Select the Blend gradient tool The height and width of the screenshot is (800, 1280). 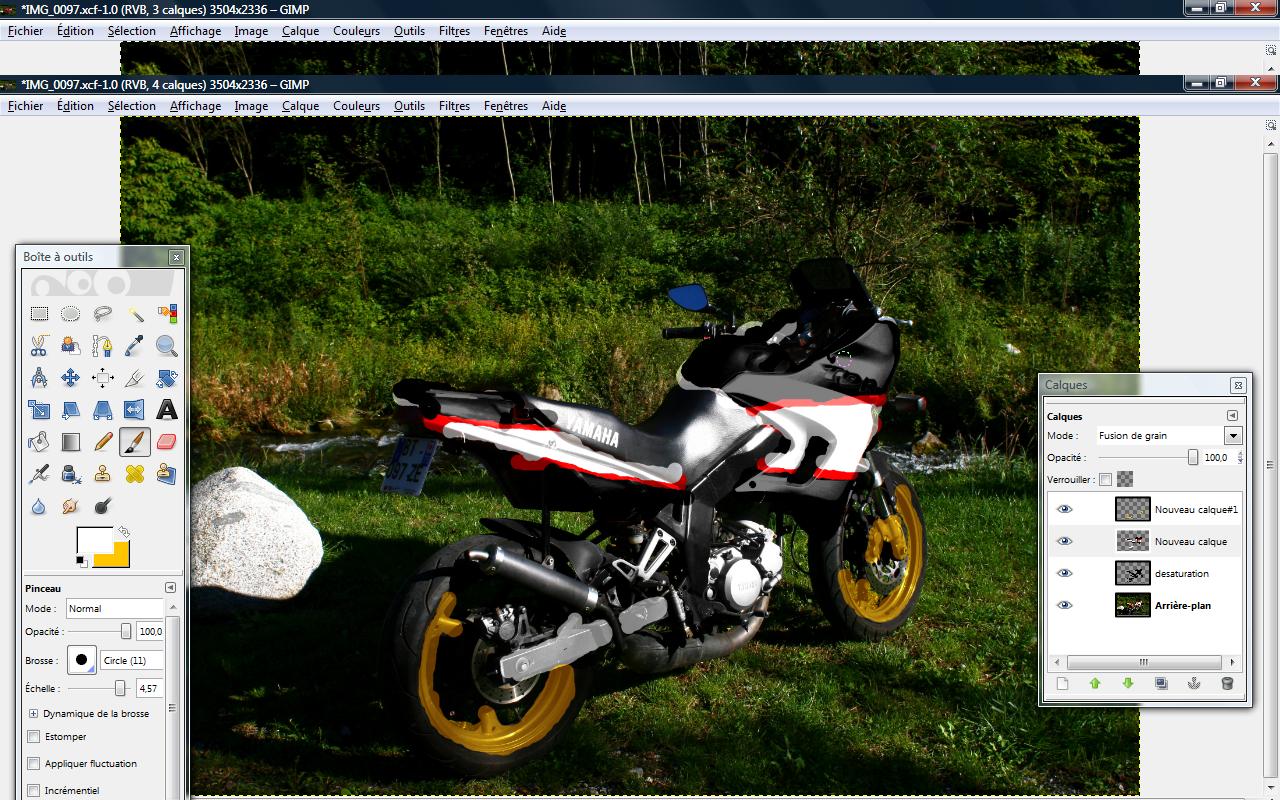point(71,442)
